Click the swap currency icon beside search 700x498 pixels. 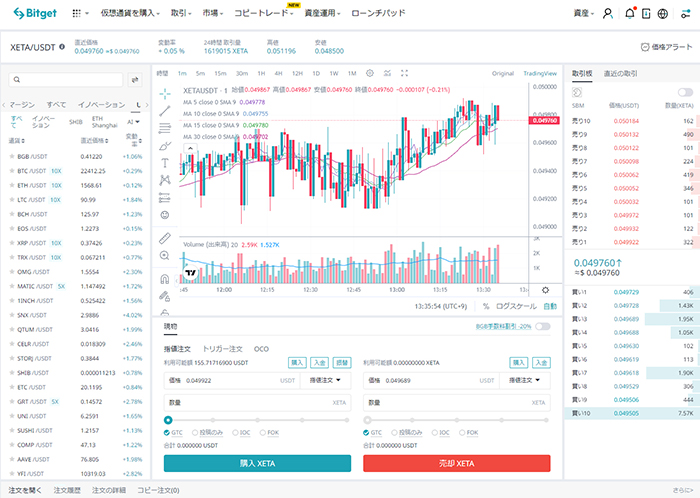click(x=134, y=79)
